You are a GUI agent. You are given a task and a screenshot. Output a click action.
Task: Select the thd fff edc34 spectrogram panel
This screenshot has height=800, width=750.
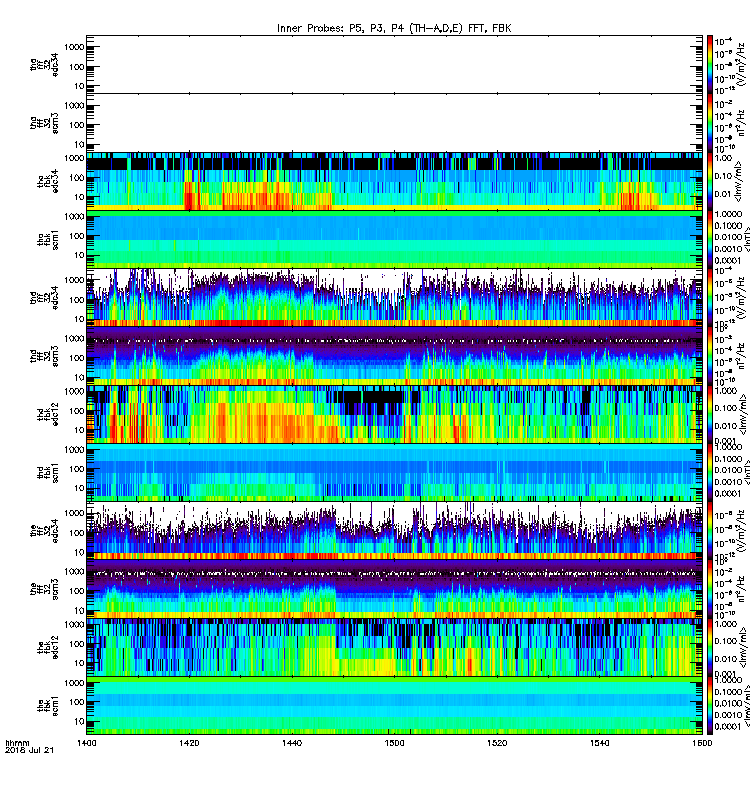point(394,297)
